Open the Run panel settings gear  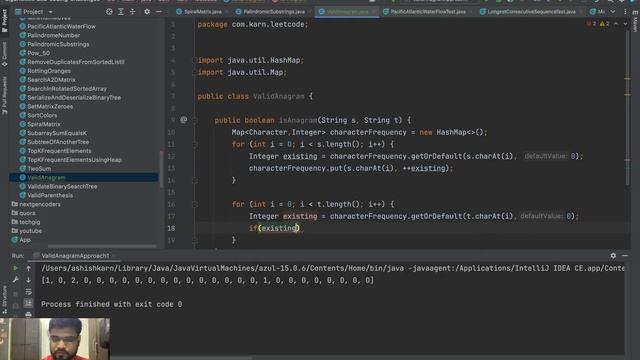tap(613, 256)
